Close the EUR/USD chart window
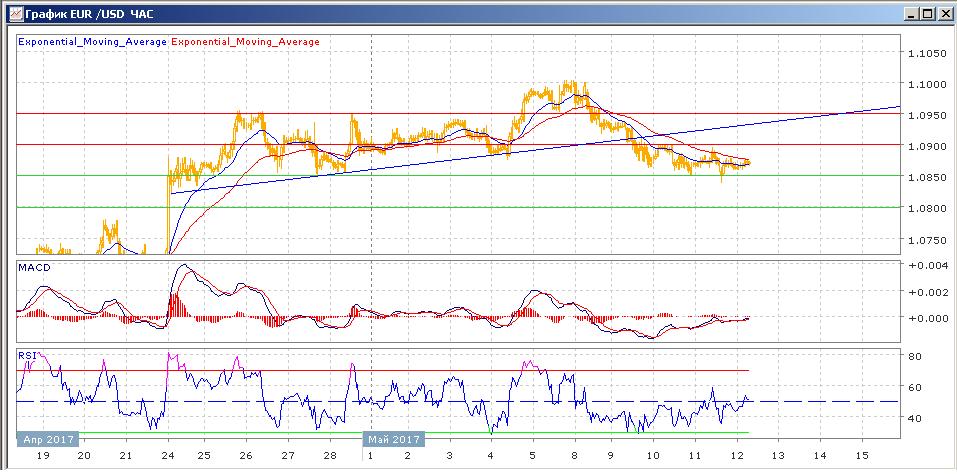 [x=943, y=13]
